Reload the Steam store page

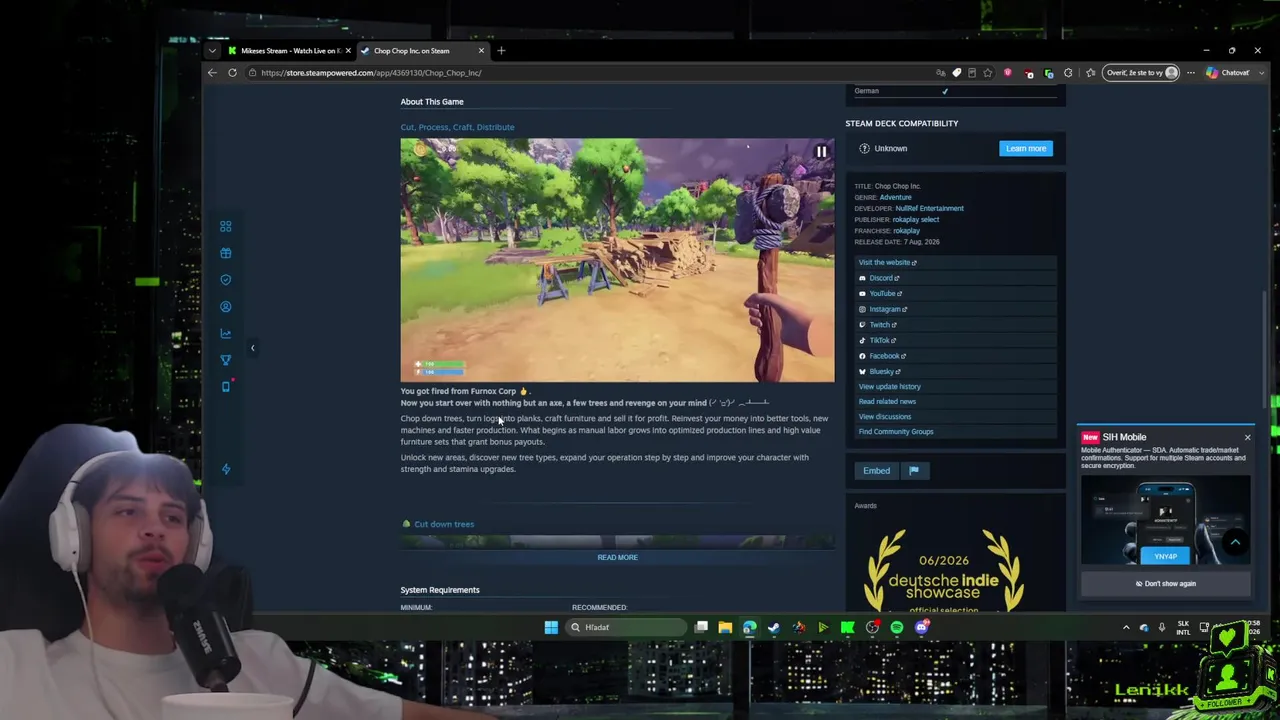click(x=232, y=73)
